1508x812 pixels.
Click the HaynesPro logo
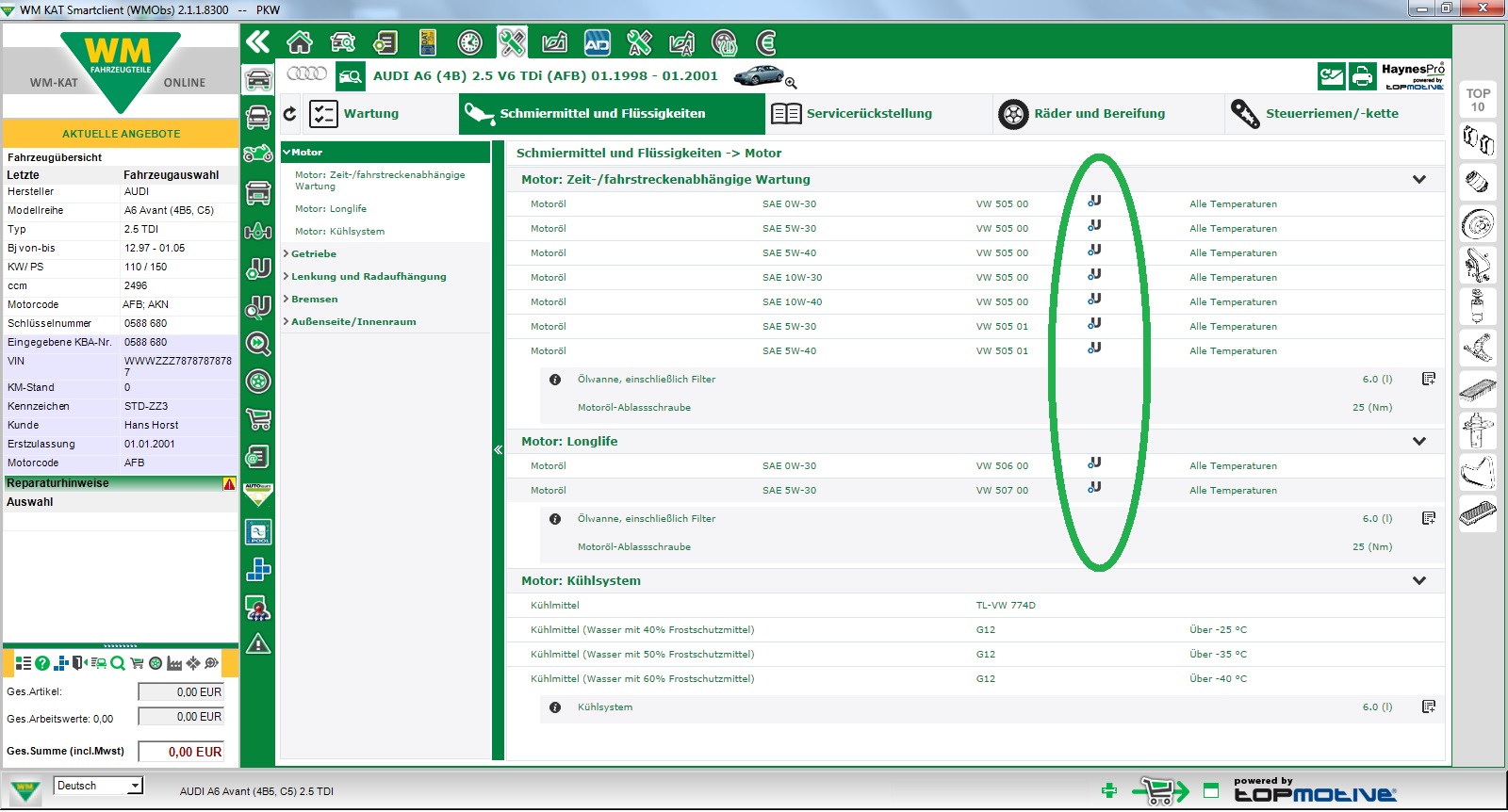point(1412,76)
